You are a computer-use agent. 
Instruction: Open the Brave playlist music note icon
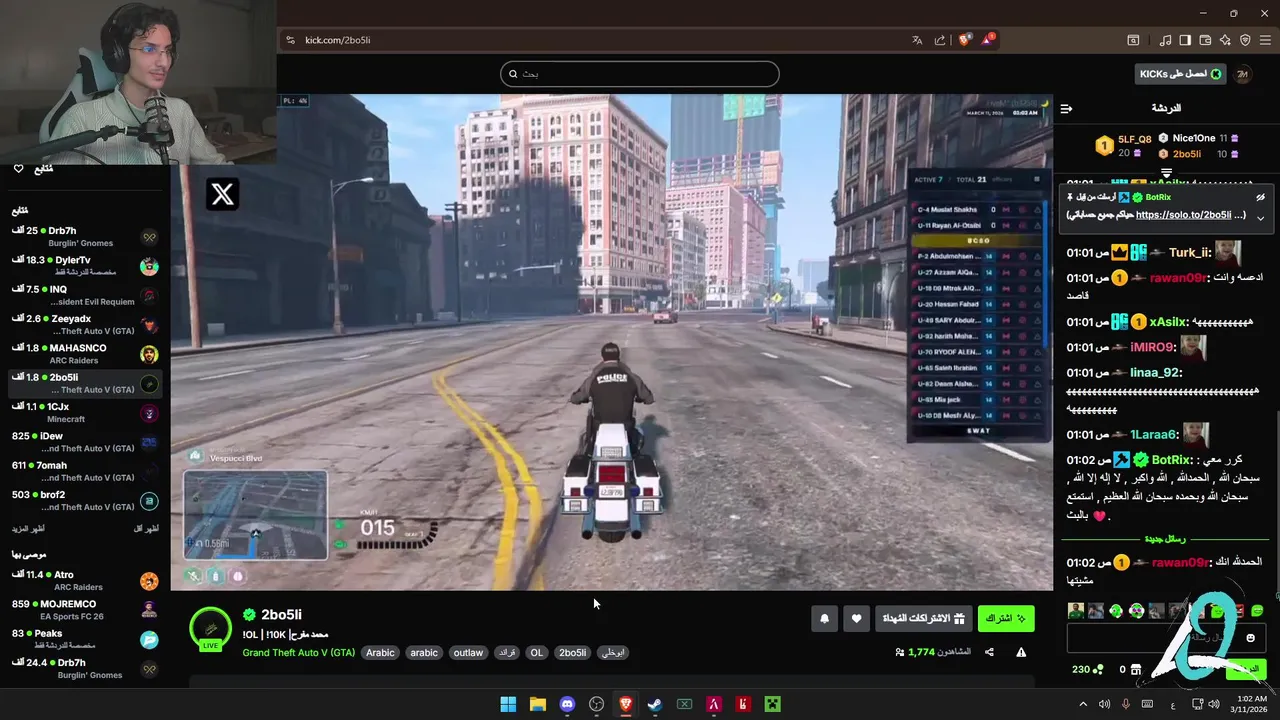(1166, 40)
